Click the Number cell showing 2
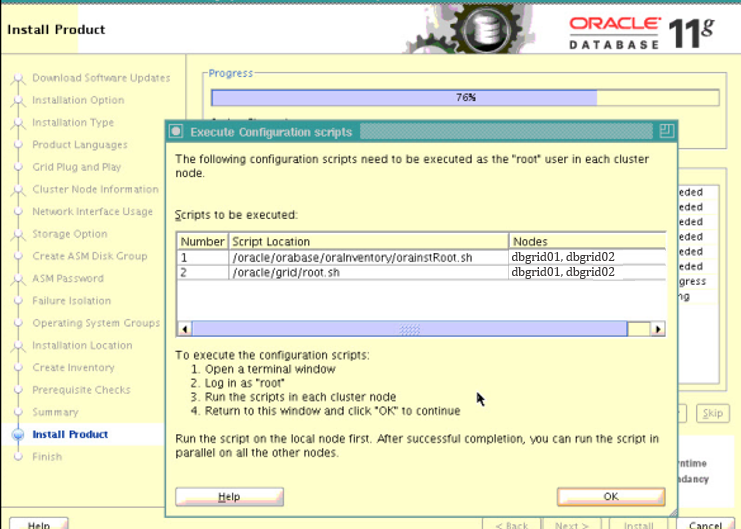Viewport: 741px width, 529px height. click(202, 272)
